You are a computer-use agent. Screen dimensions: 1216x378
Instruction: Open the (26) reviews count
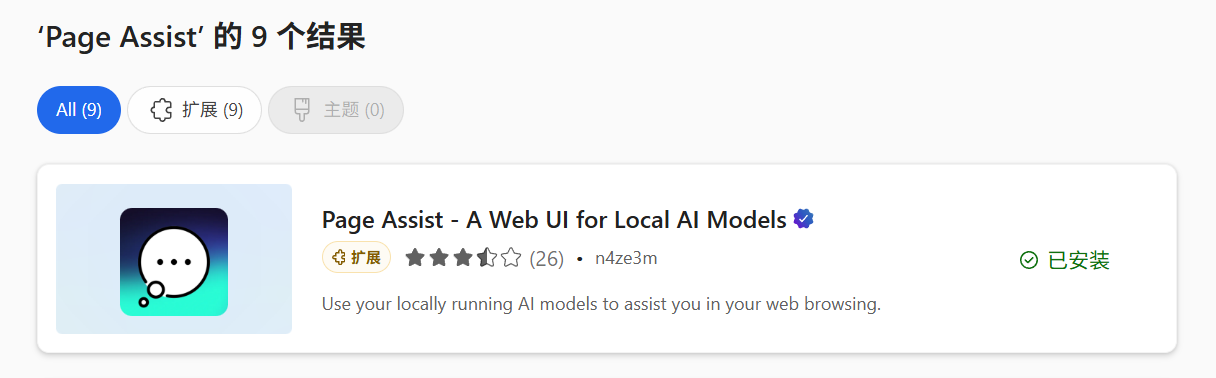coord(547,259)
